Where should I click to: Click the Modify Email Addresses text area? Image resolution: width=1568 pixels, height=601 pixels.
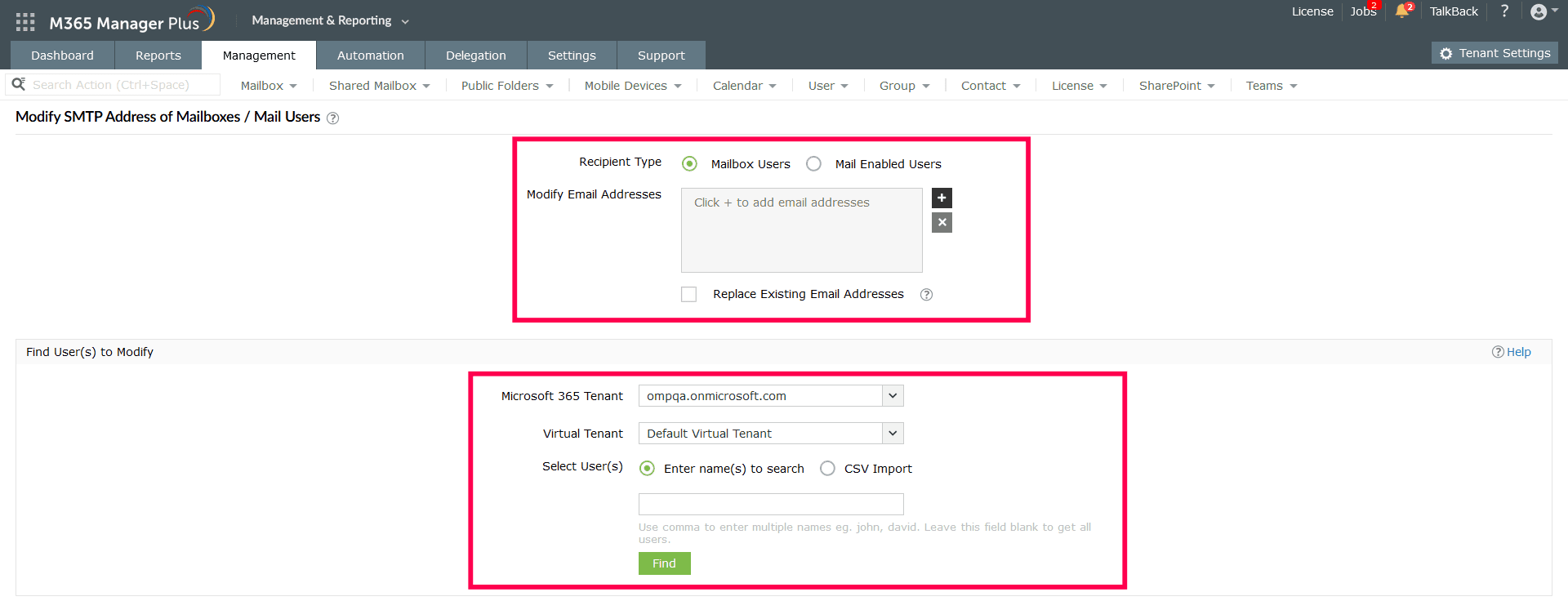(802, 230)
